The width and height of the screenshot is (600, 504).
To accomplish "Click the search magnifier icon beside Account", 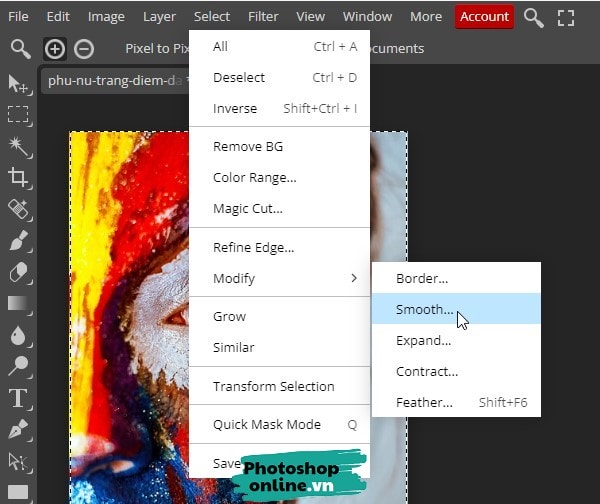I will pyautogui.click(x=534, y=17).
